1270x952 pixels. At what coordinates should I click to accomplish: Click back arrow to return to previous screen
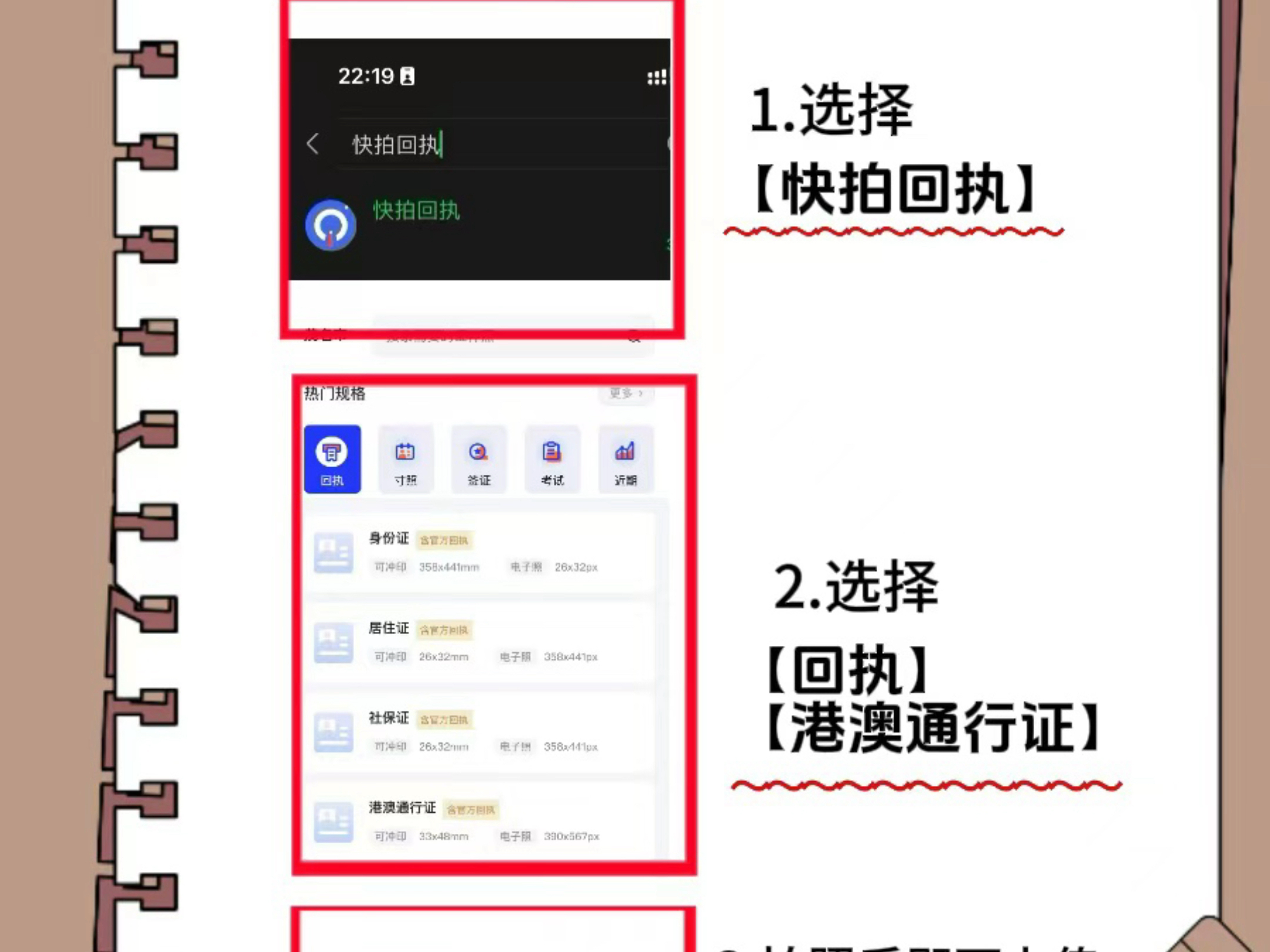(x=313, y=144)
